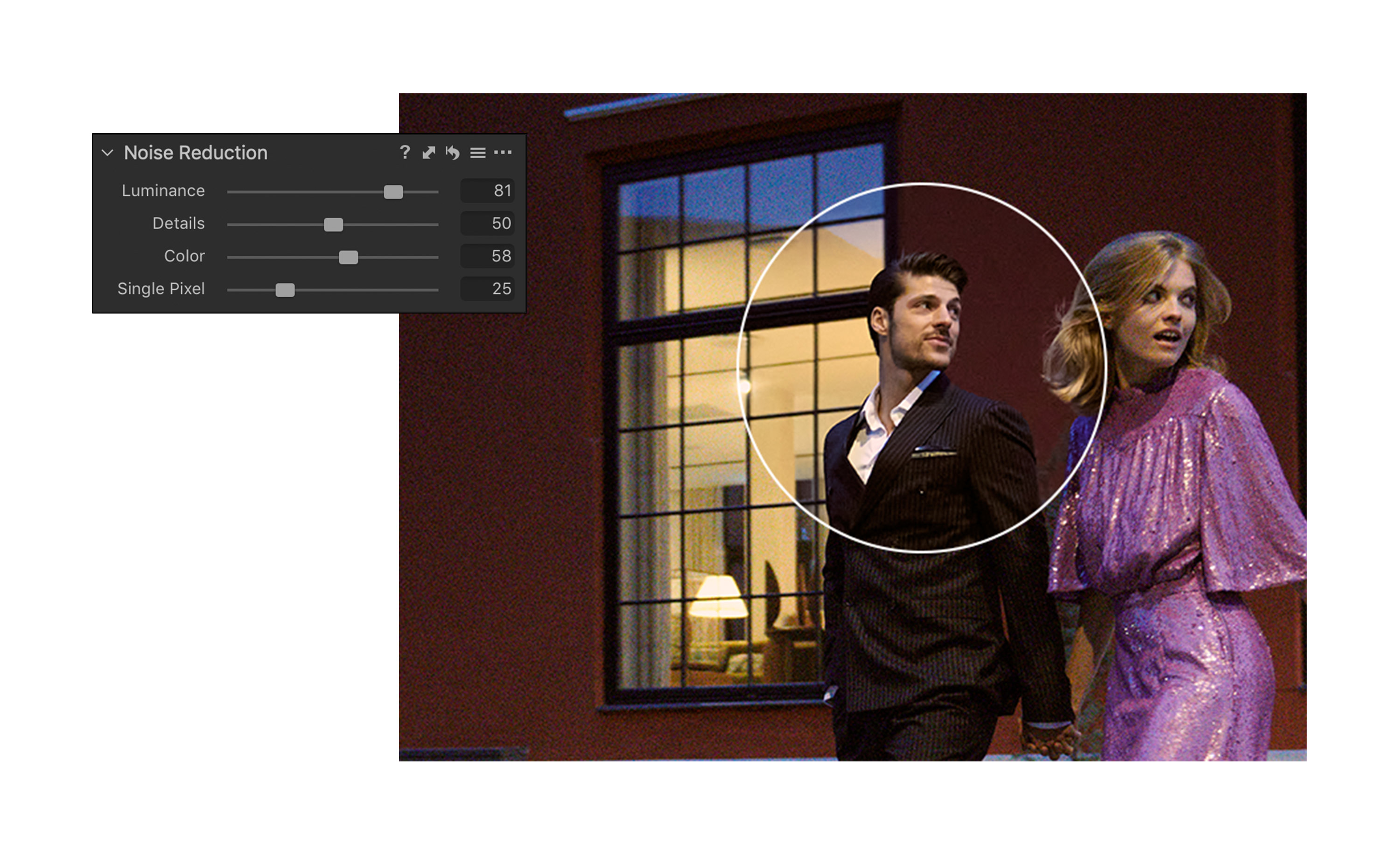Screen dimensions: 1400x858
Task: Click the Luminance label
Action: 163,191
